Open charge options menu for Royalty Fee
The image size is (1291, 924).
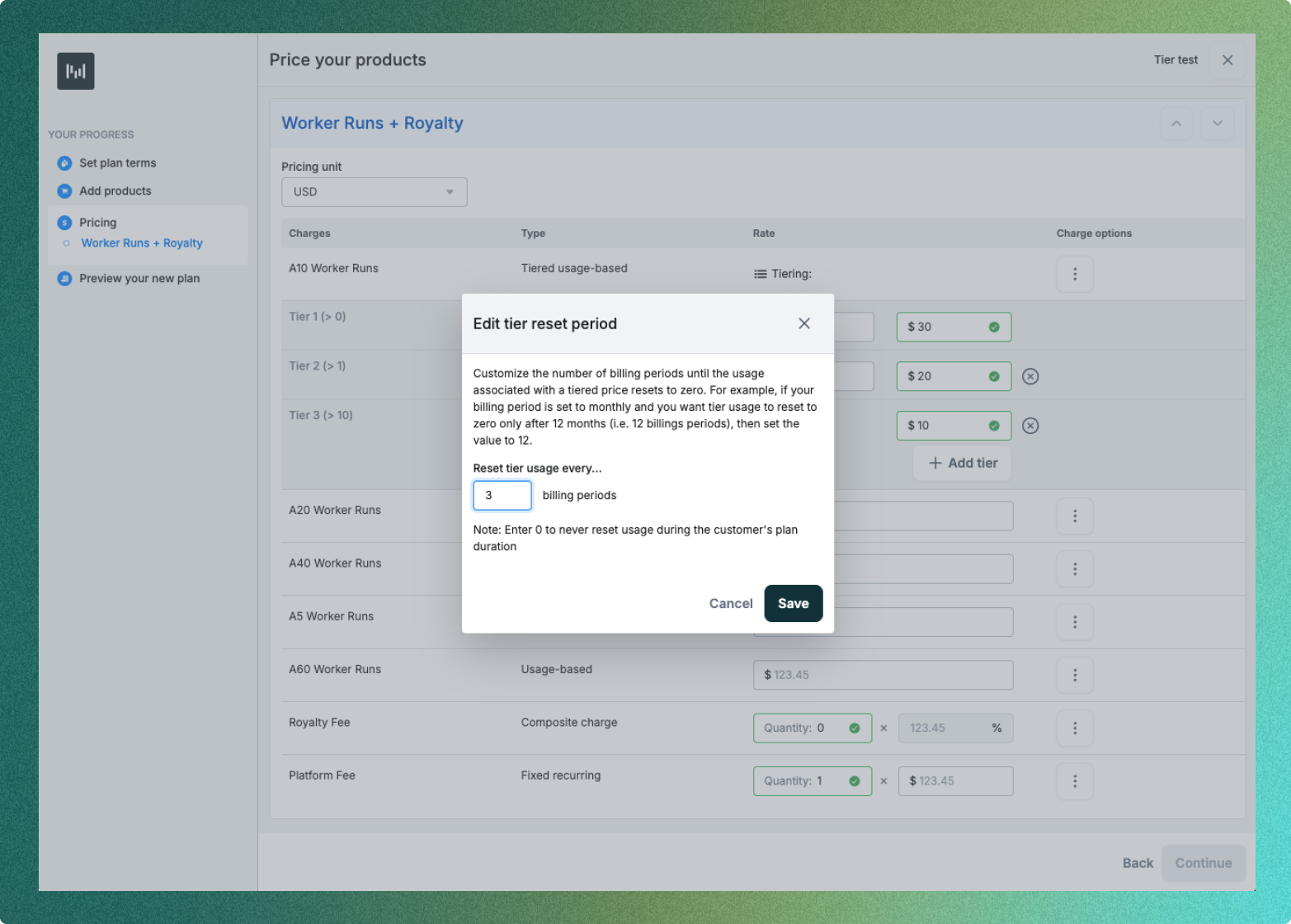pos(1075,728)
